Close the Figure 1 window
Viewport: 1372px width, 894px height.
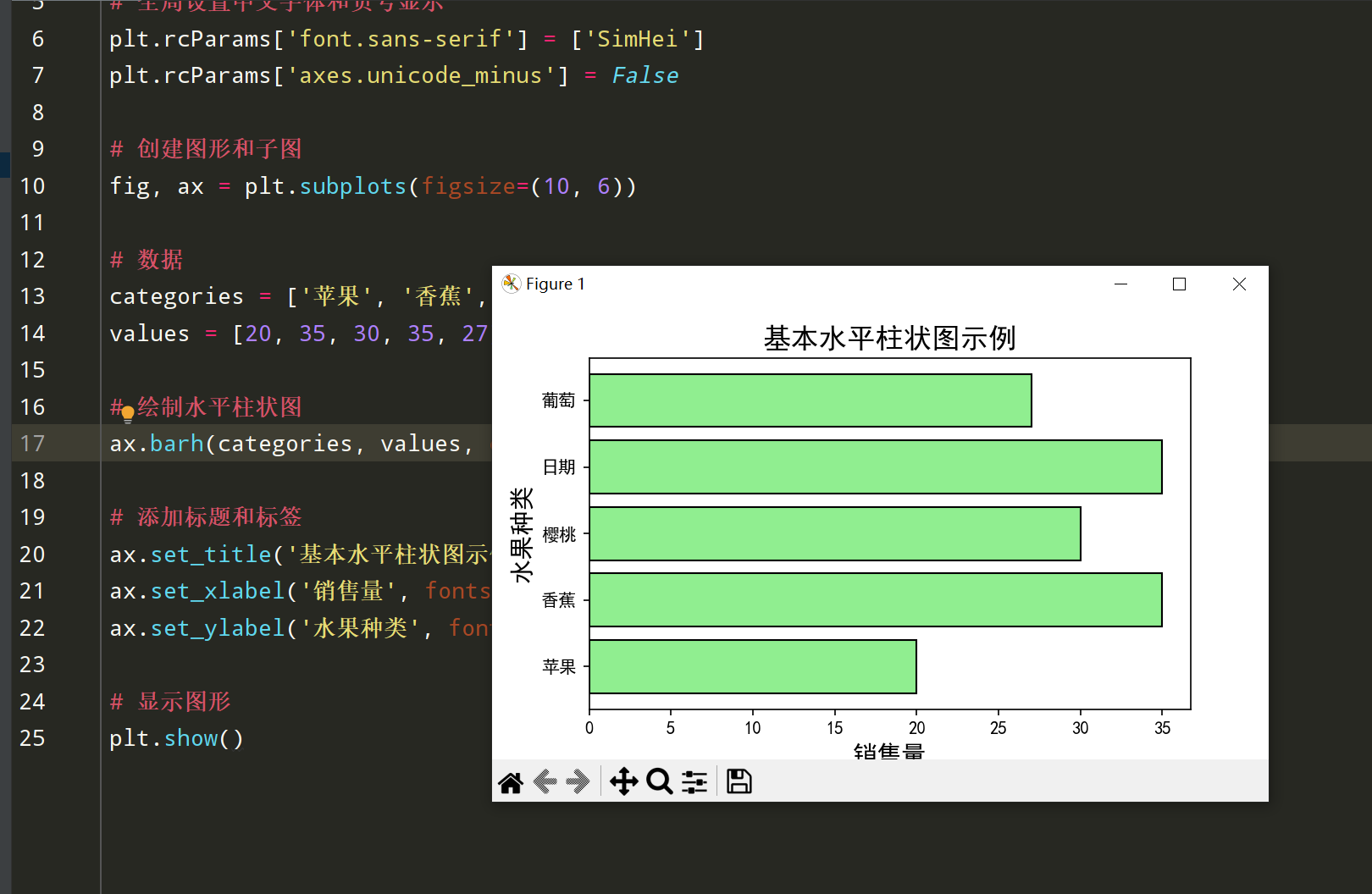tap(1239, 284)
